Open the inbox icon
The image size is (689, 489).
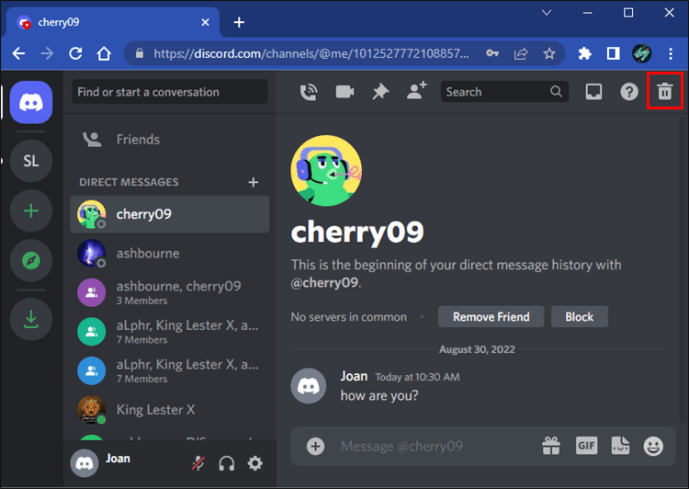(594, 92)
